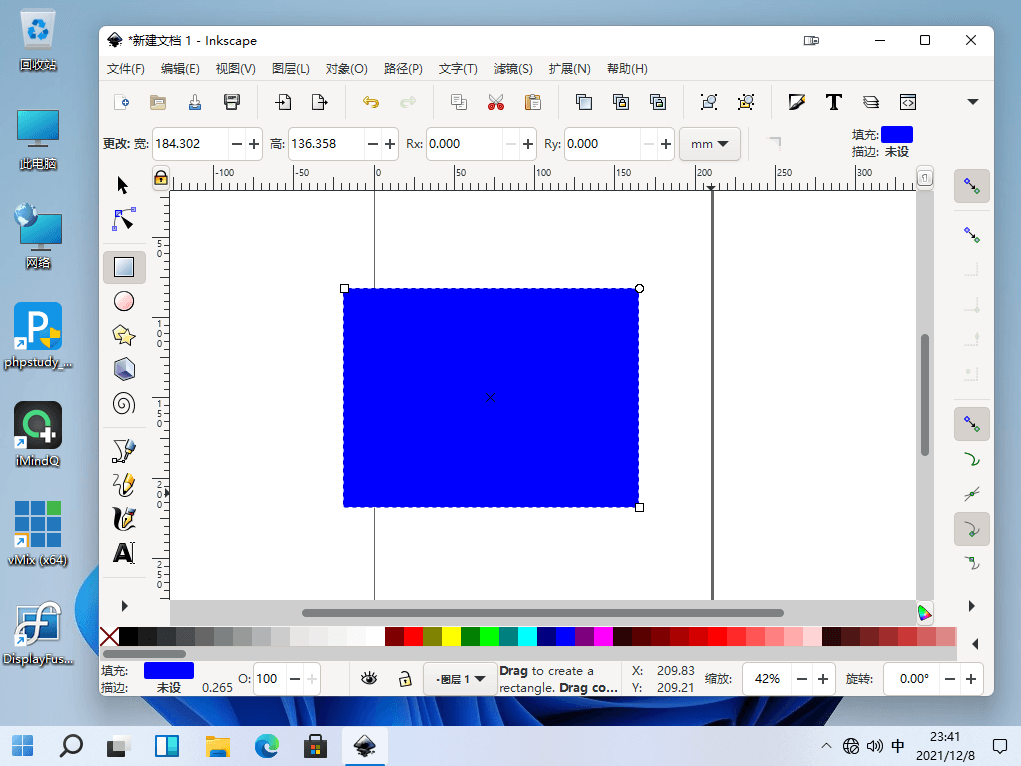Select the Rectangle tool
Viewport: 1021px width, 766px height.
(x=124, y=267)
